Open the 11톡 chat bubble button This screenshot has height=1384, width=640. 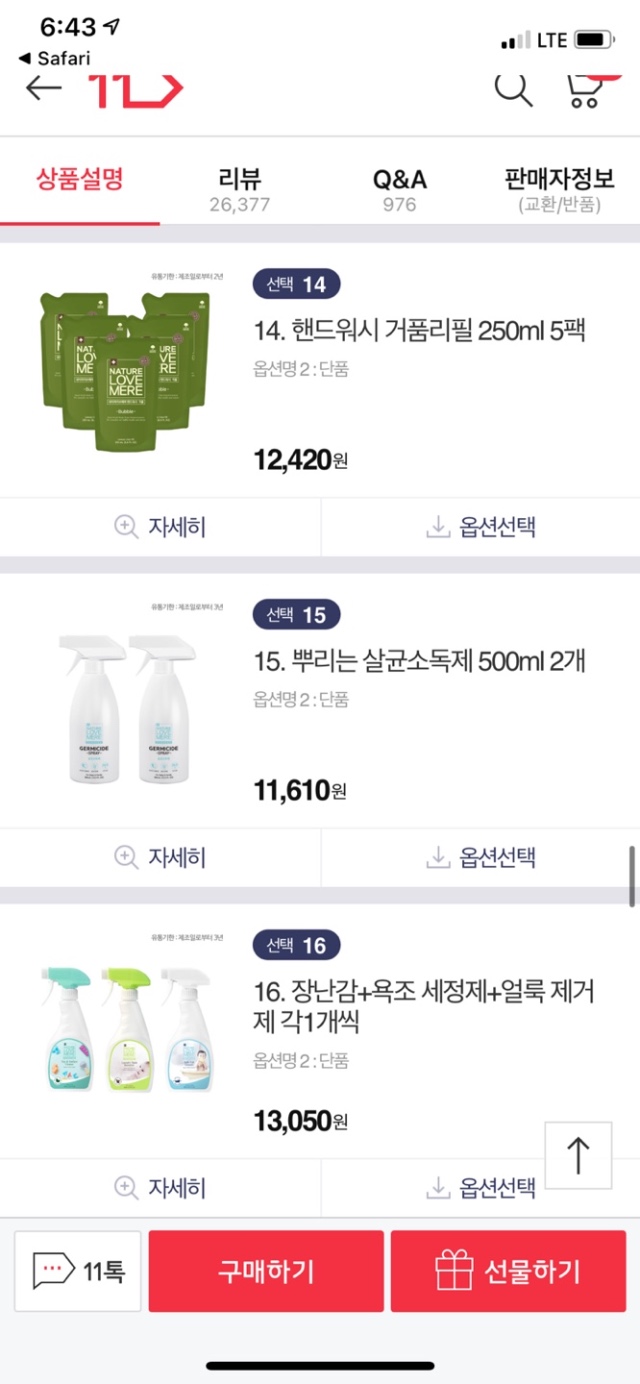click(x=78, y=1271)
